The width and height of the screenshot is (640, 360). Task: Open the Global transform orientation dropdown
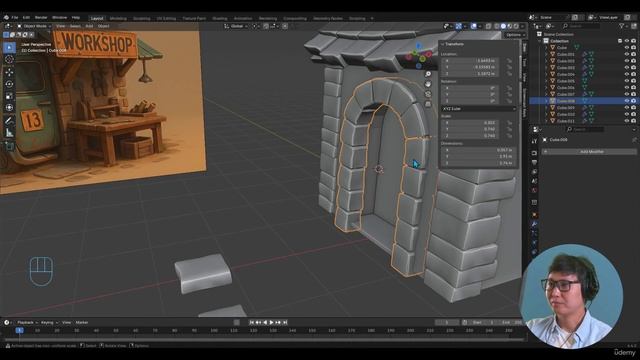236,26
